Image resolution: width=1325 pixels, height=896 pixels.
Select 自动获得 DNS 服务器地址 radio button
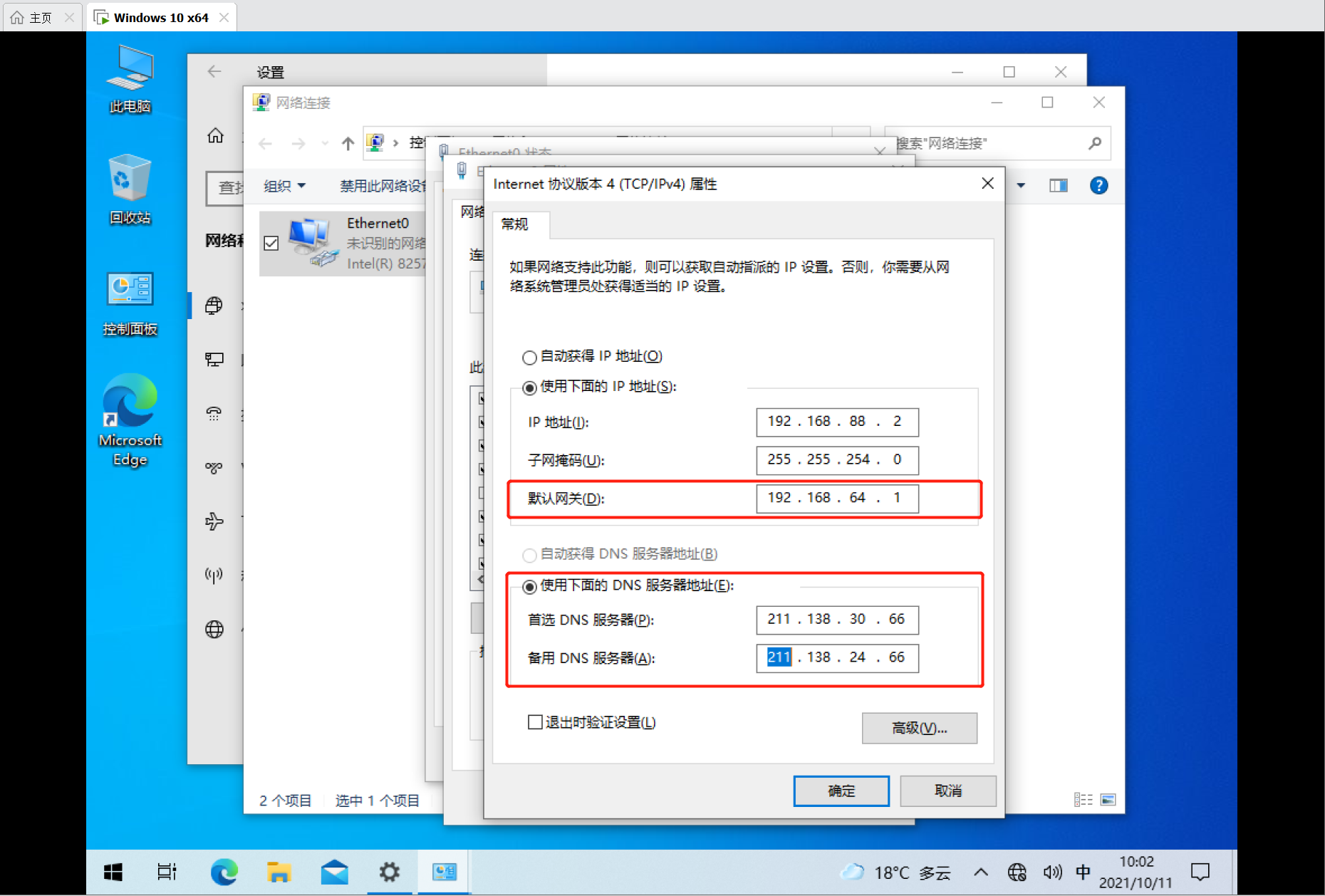pyautogui.click(x=529, y=555)
